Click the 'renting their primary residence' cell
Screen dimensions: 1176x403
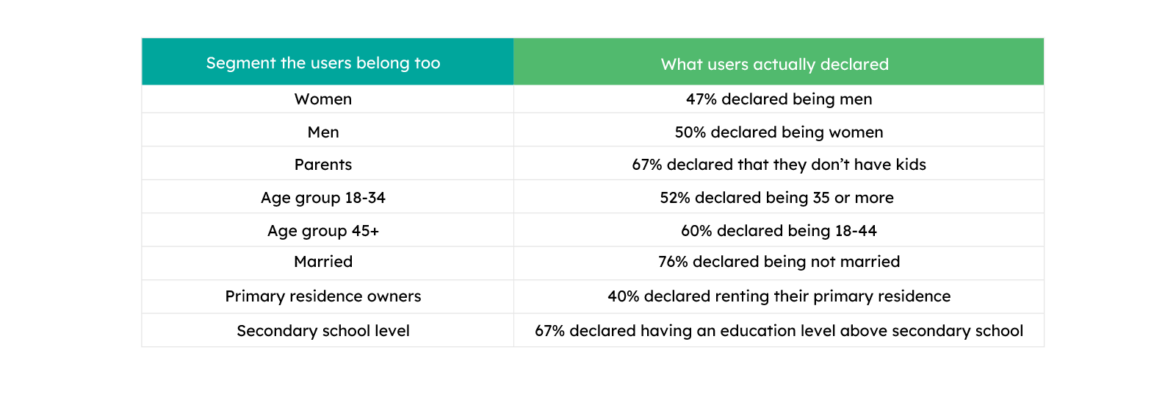click(779, 296)
